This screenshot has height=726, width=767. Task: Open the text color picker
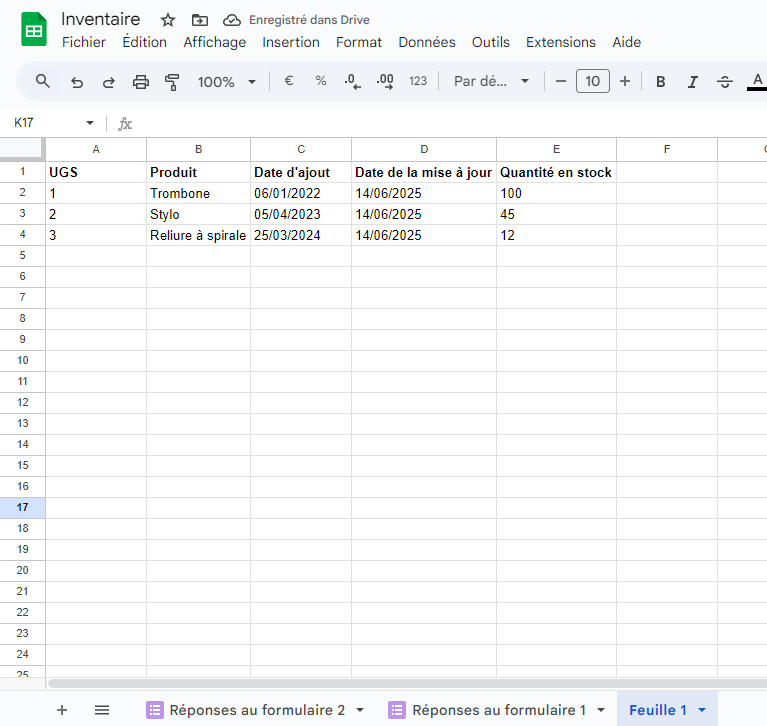(757, 81)
